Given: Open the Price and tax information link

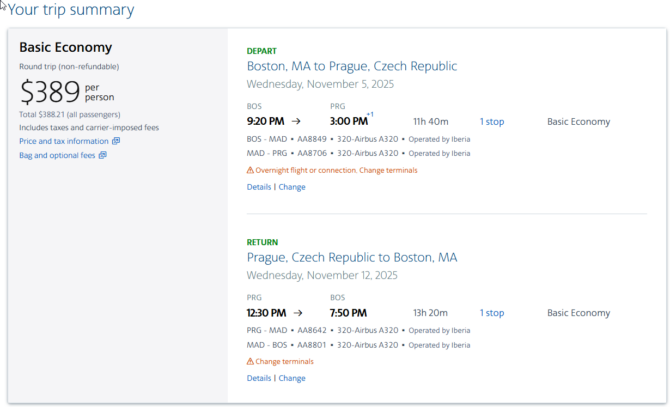Looking at the screenshot, I should (x=64, y=141).
